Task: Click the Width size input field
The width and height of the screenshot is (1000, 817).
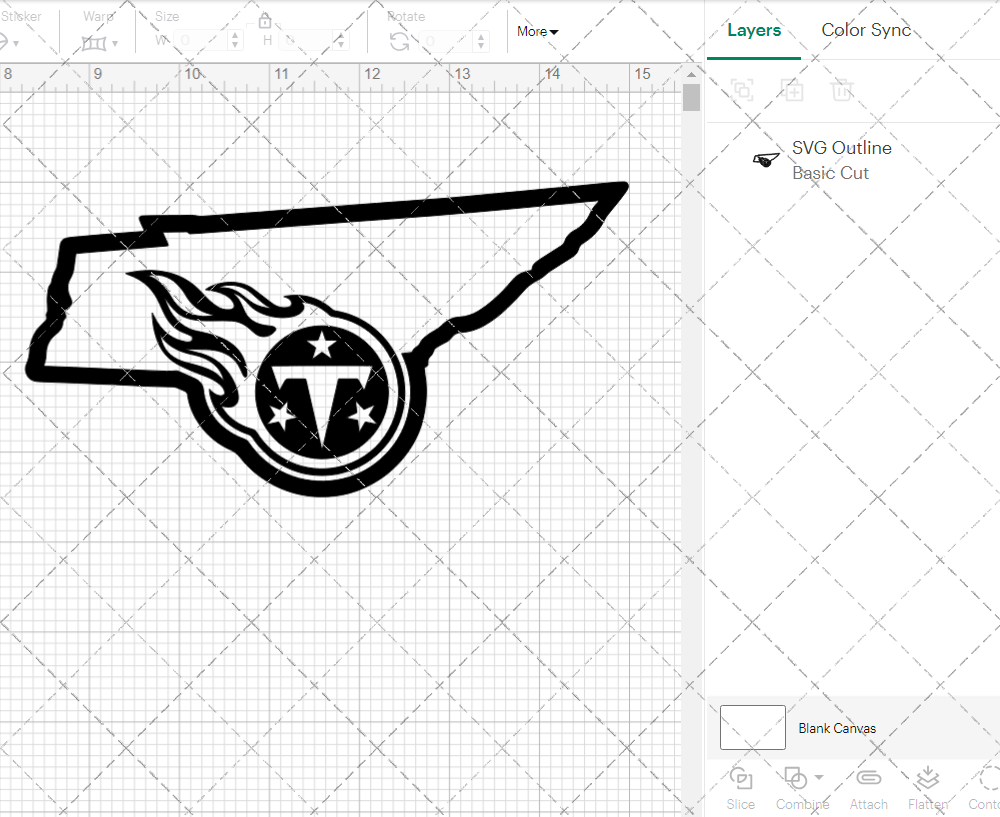Action: tap(201, 41)
